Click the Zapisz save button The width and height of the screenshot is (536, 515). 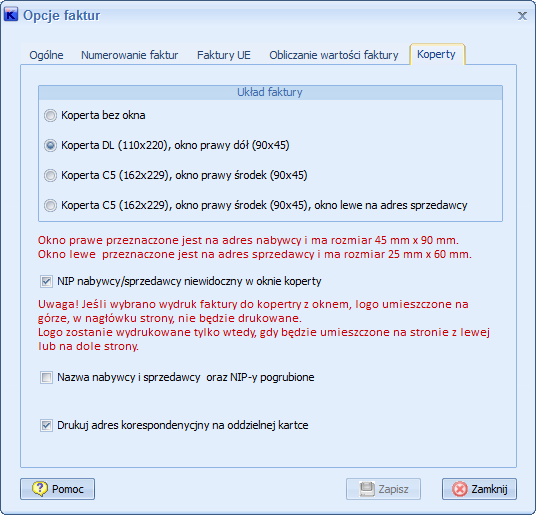[383, 489]
